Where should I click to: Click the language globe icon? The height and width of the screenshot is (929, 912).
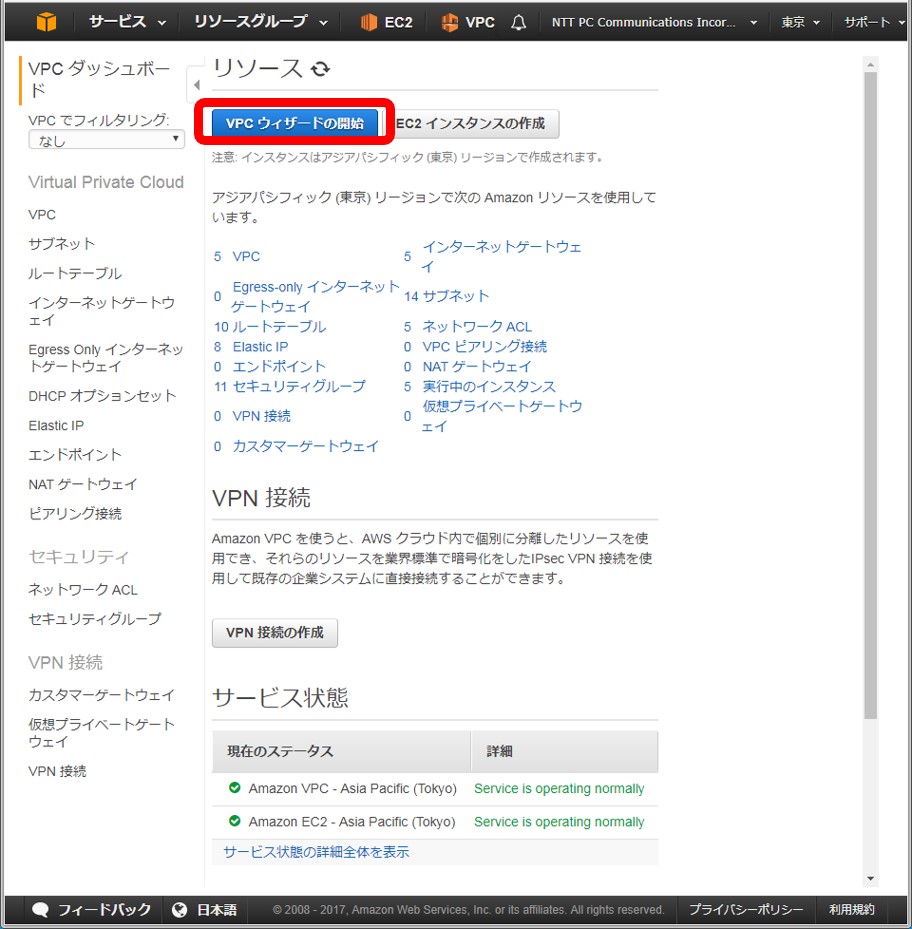(x=180, y=909)
